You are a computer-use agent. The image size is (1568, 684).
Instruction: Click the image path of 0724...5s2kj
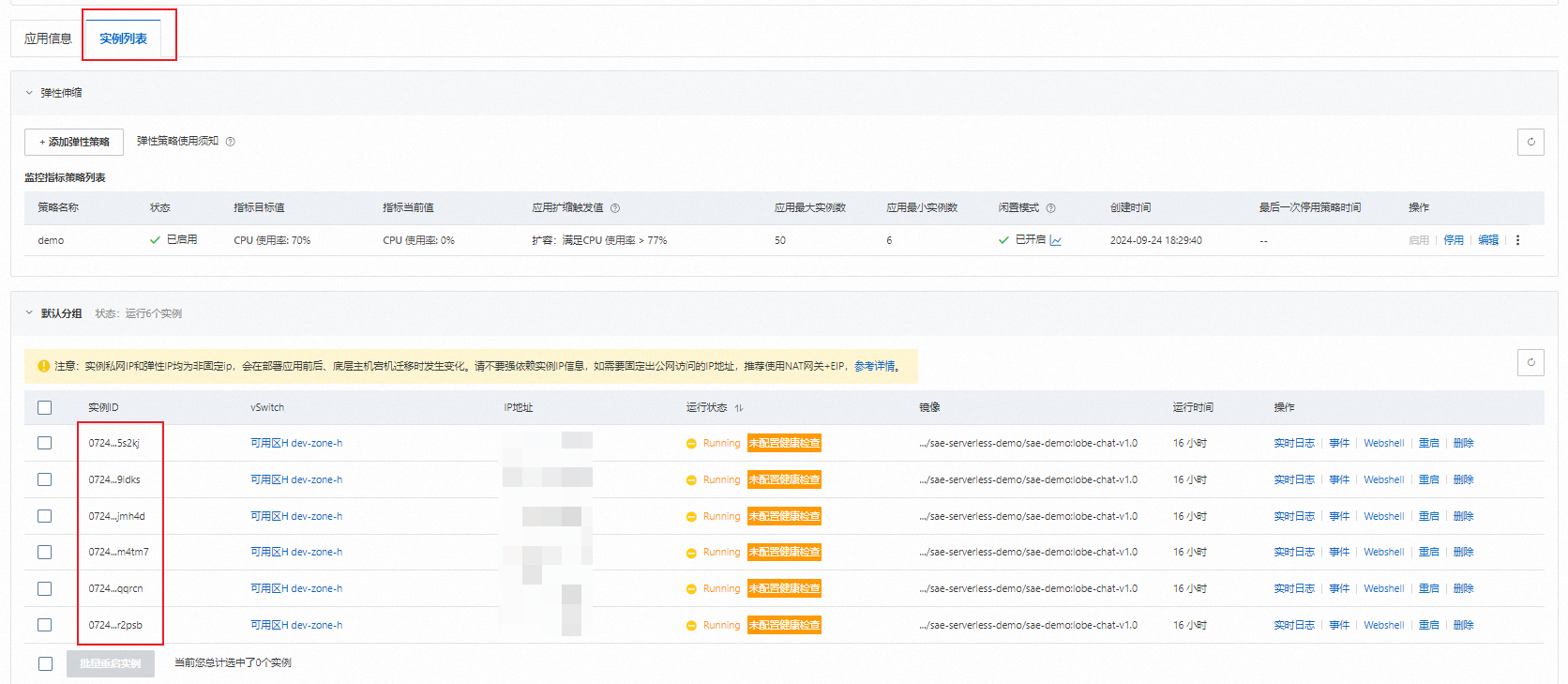click(1029, 443)
